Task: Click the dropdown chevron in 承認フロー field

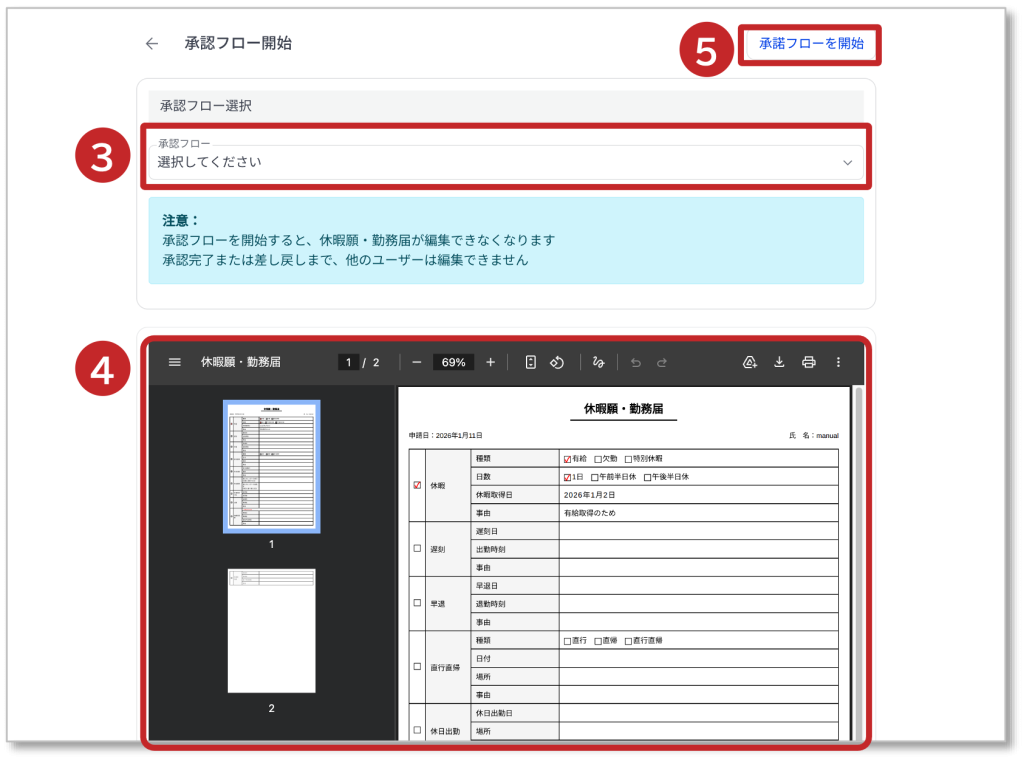Action: tap(847, 162)
